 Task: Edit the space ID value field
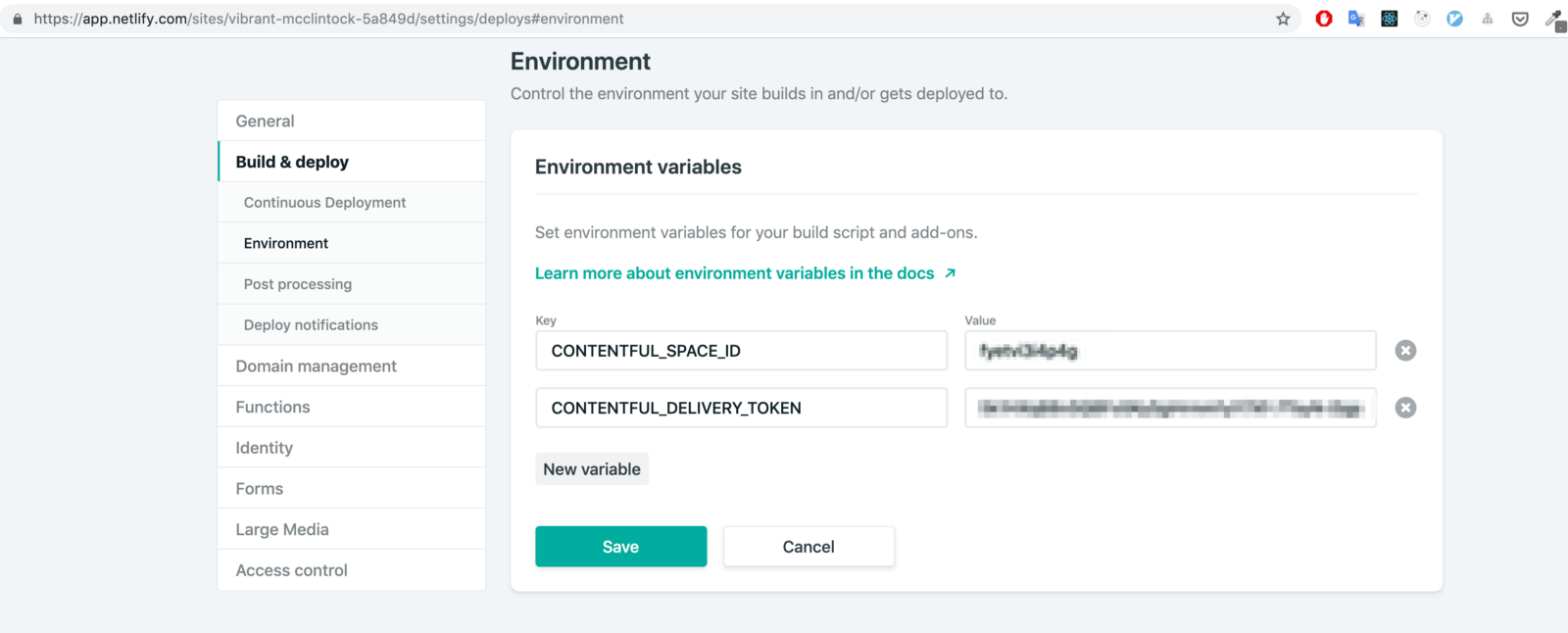tap(1170, 351)
